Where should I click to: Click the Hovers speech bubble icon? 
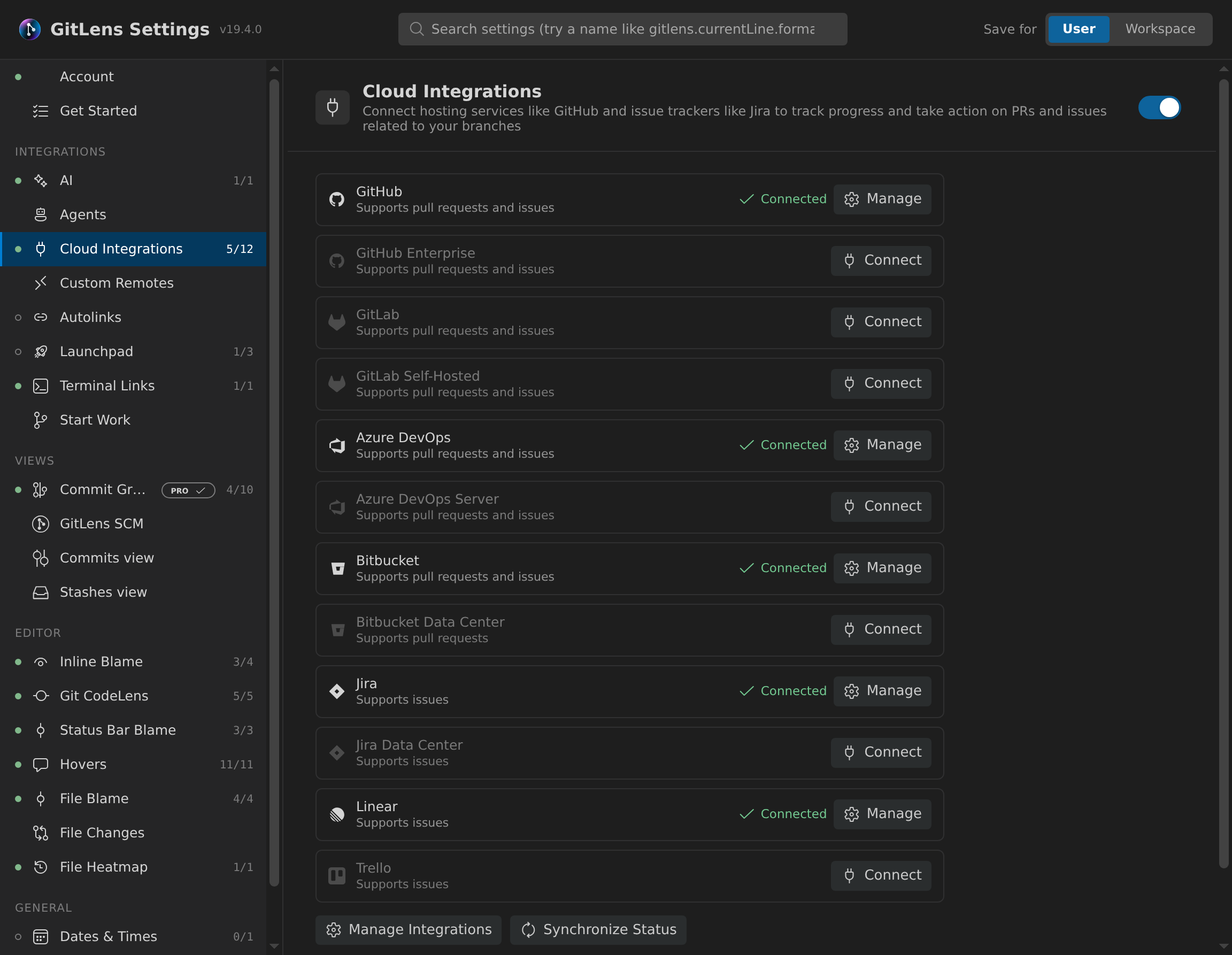point(41,764)
